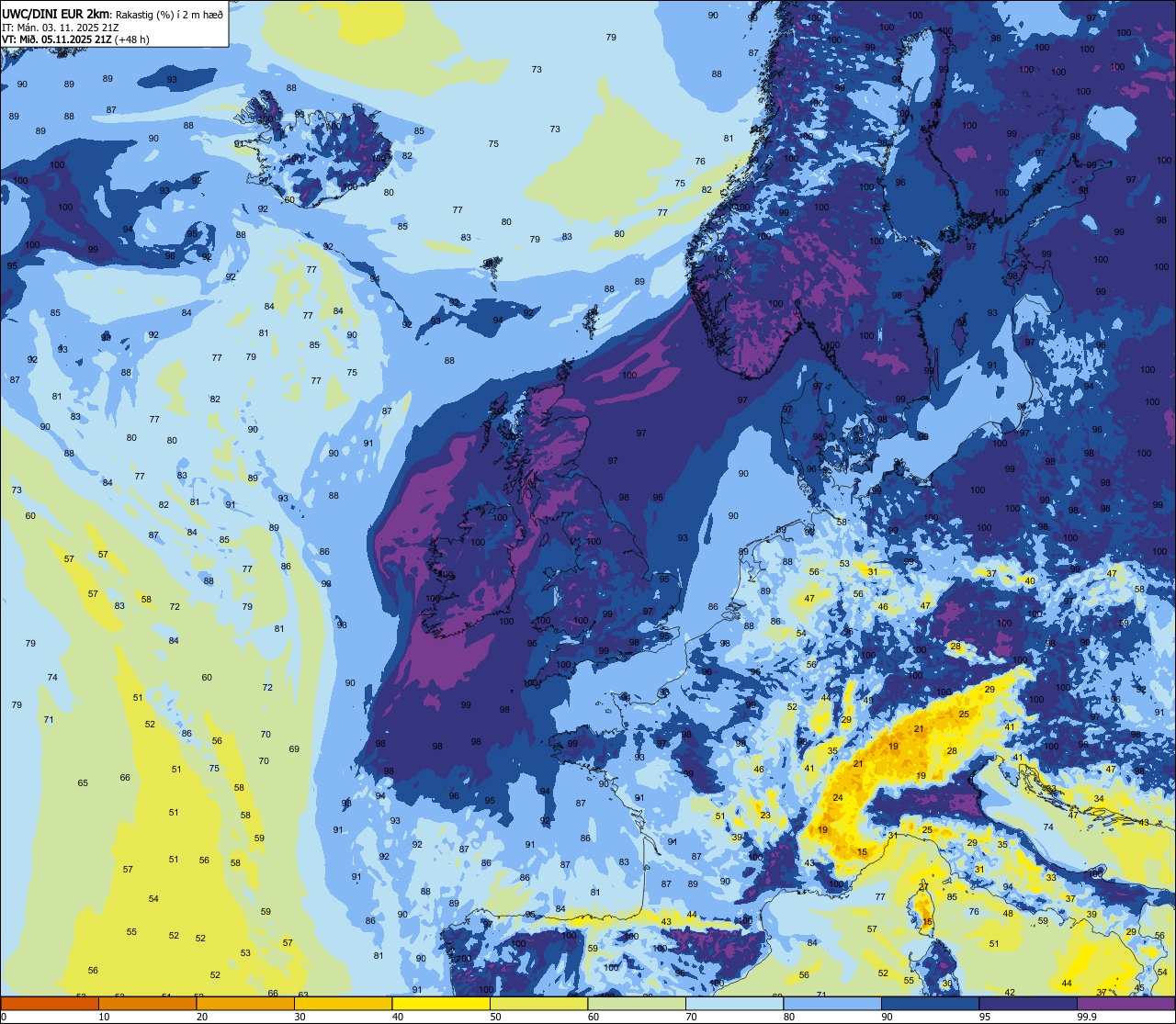Click the legend tick label "40"
The width and height of the screenshot is (1176, 1024).
[398, 1017]
